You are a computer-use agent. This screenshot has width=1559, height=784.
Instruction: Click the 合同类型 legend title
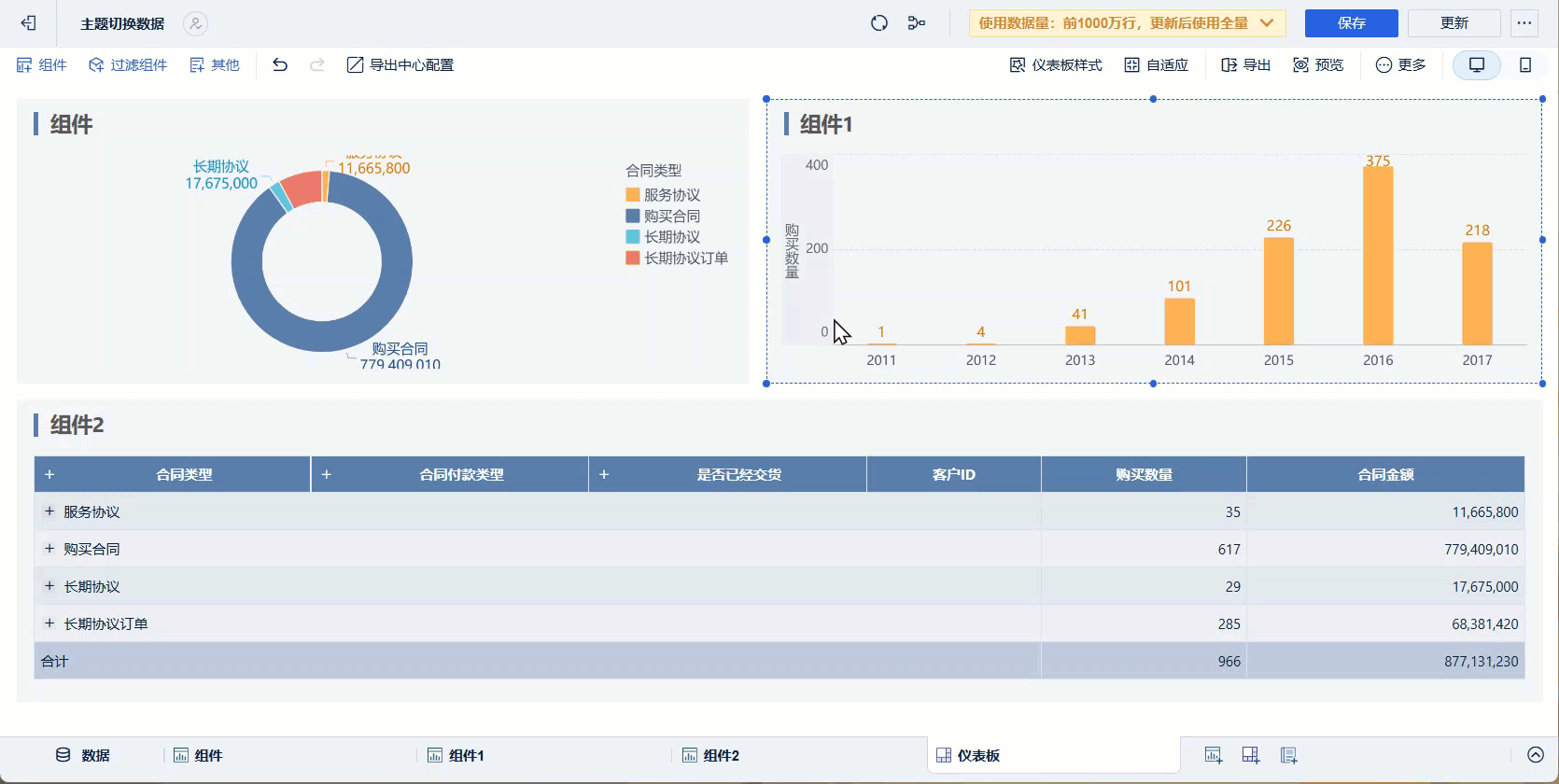click(x=653, y=171)
